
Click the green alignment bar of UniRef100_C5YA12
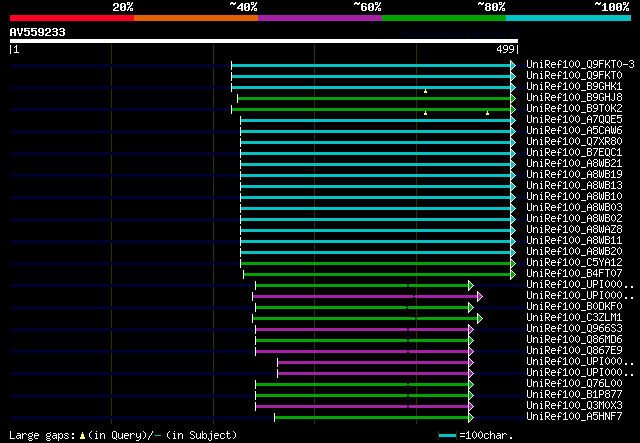376,264
